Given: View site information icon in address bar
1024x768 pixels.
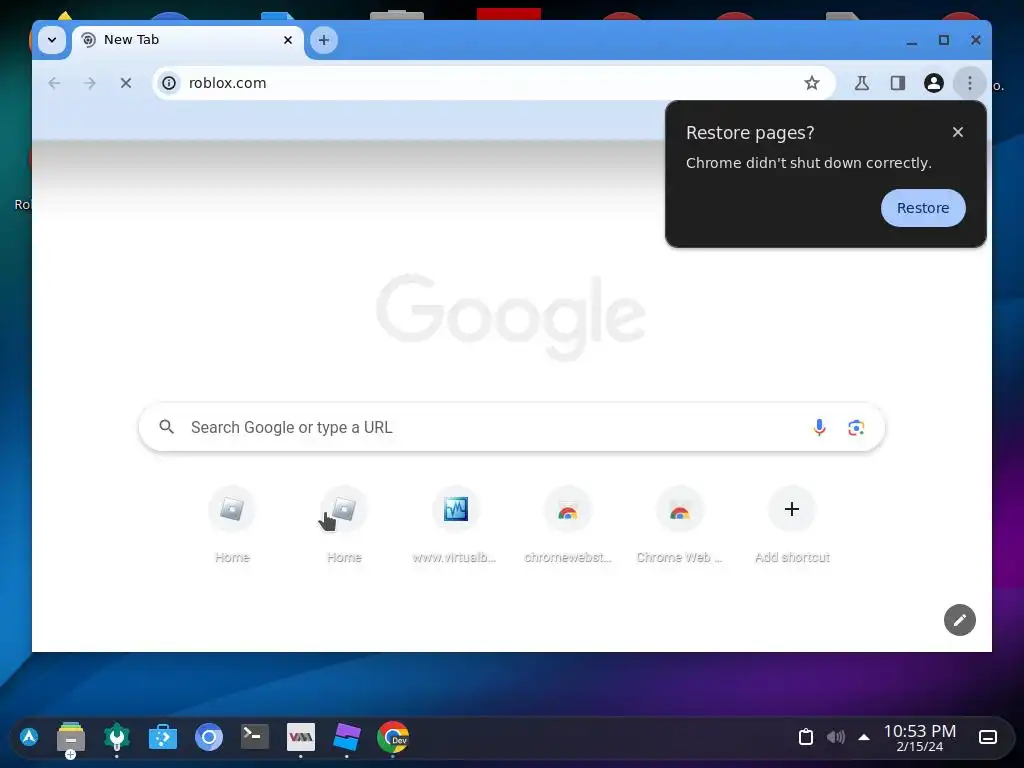Looking at the screenshot, I should [169, 83].
